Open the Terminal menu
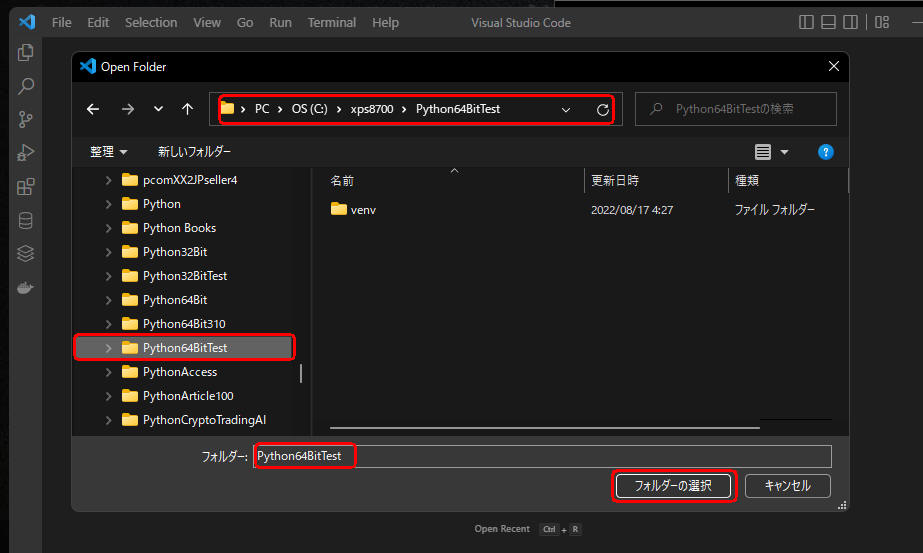This screenshot has height=553, width=923. [331, 22]
